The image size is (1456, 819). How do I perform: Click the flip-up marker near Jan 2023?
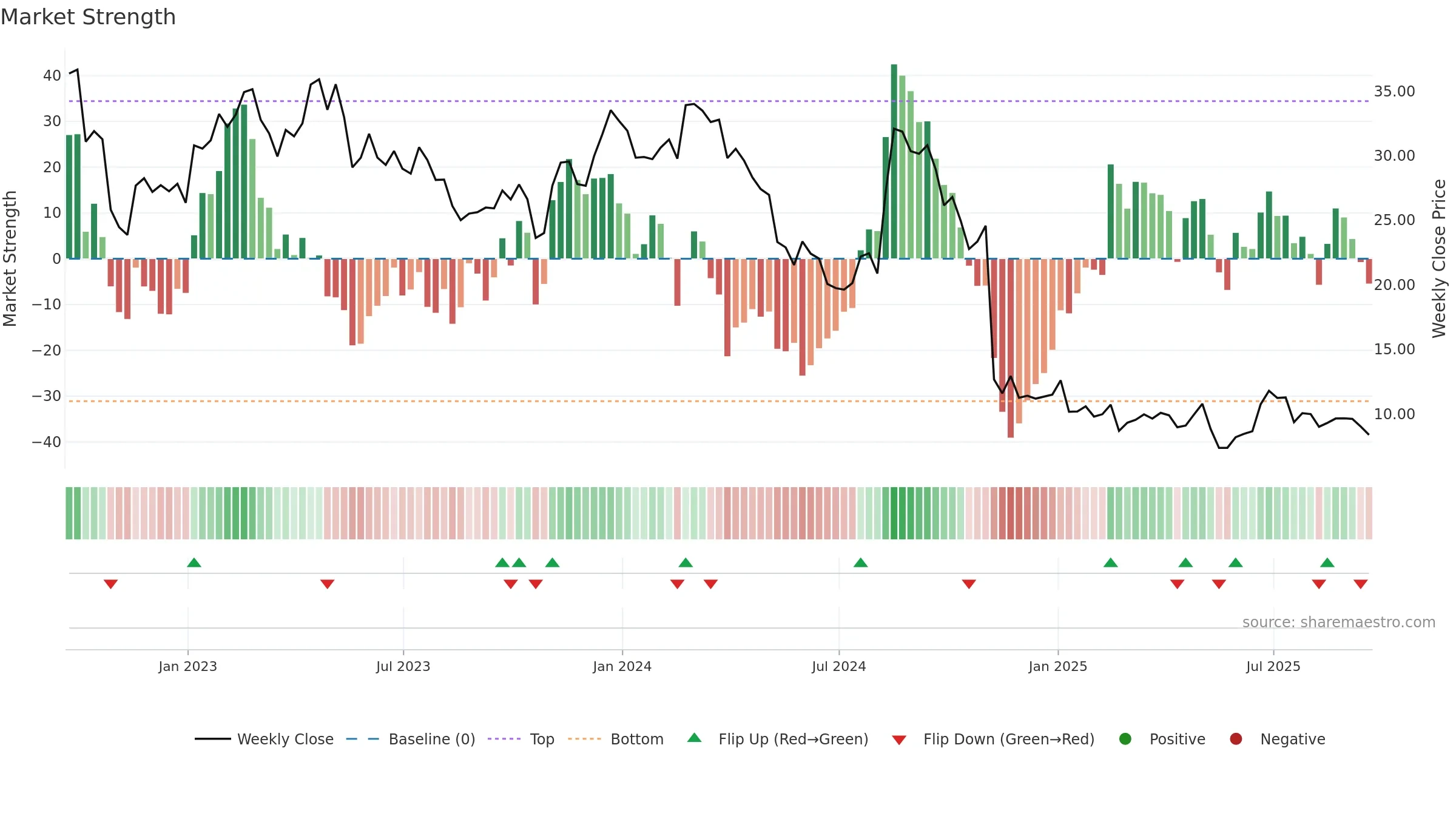click(x=194, y=562)
